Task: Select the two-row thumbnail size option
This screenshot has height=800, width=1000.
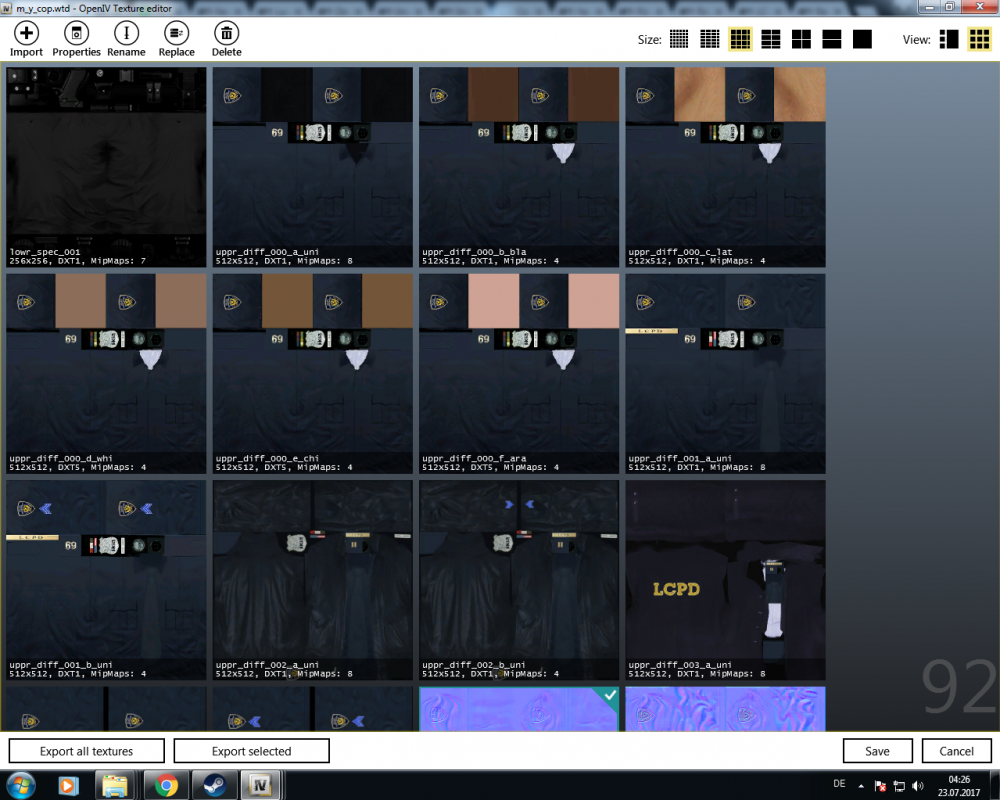Action: 832,39
